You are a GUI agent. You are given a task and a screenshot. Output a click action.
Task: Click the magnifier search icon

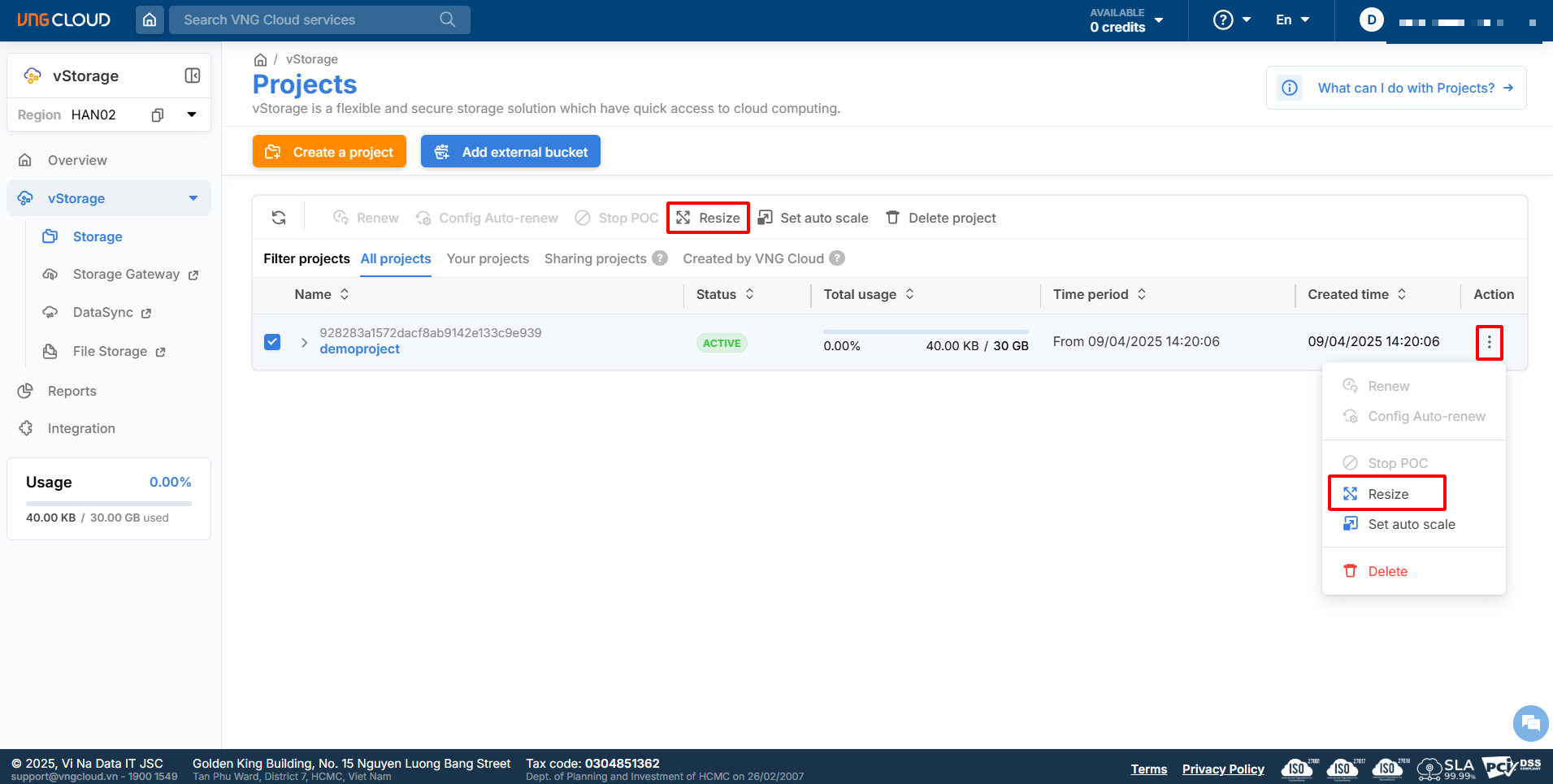448,19
